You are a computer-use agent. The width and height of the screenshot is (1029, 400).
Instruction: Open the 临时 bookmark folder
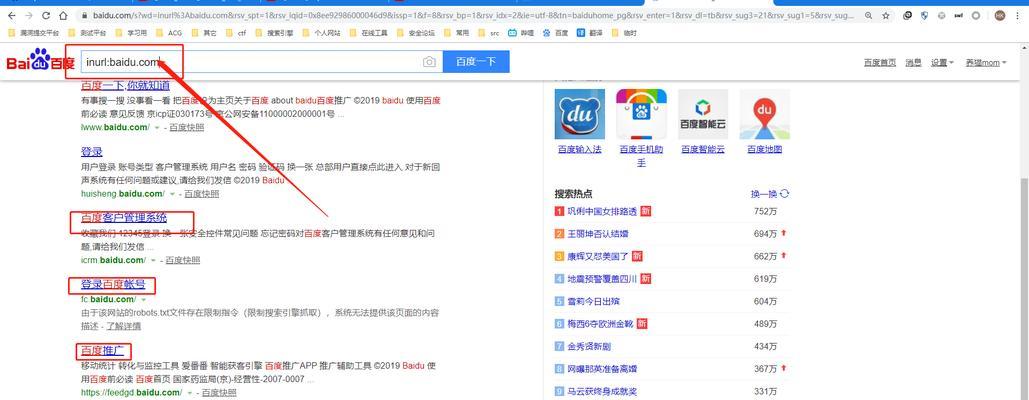(x=624, y=33)
